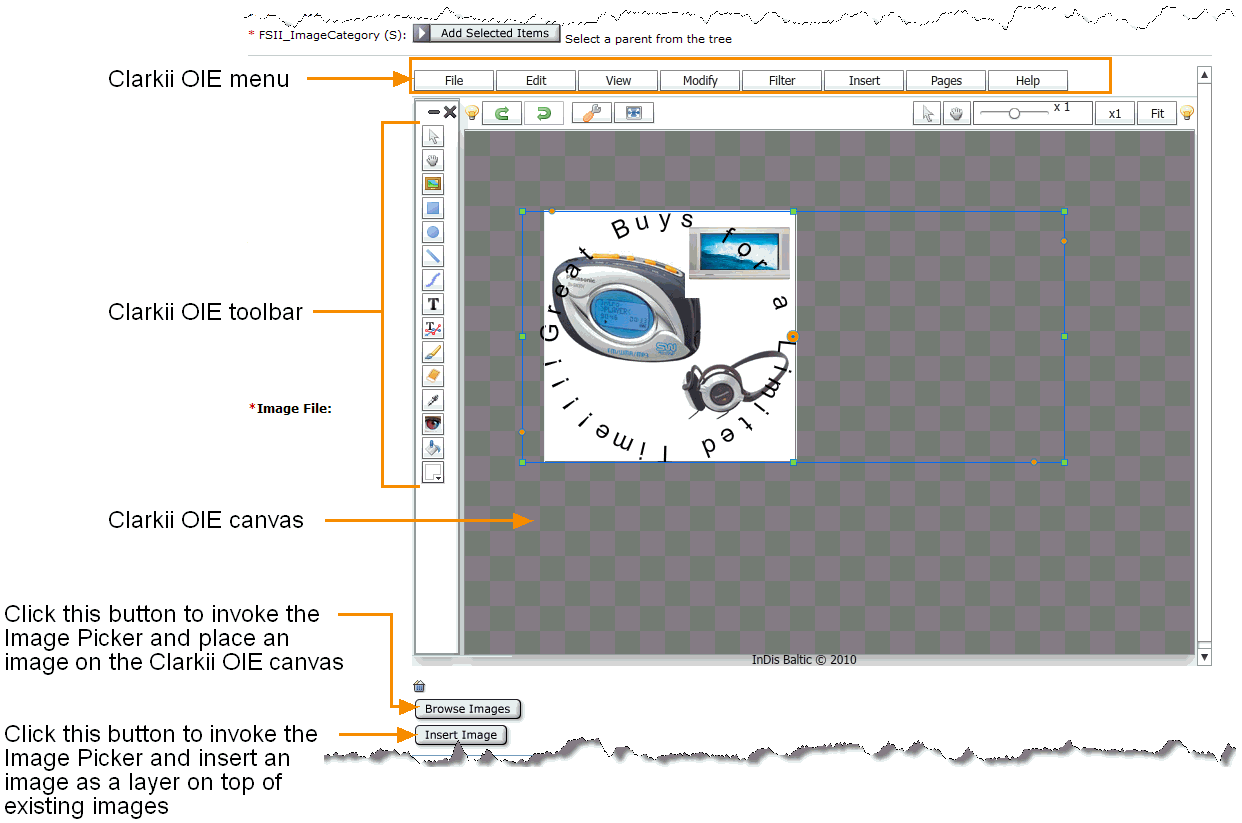Select the ellipse shape tool
The height and width of the screenshot is (823, 1242).
tap(433, 233)
